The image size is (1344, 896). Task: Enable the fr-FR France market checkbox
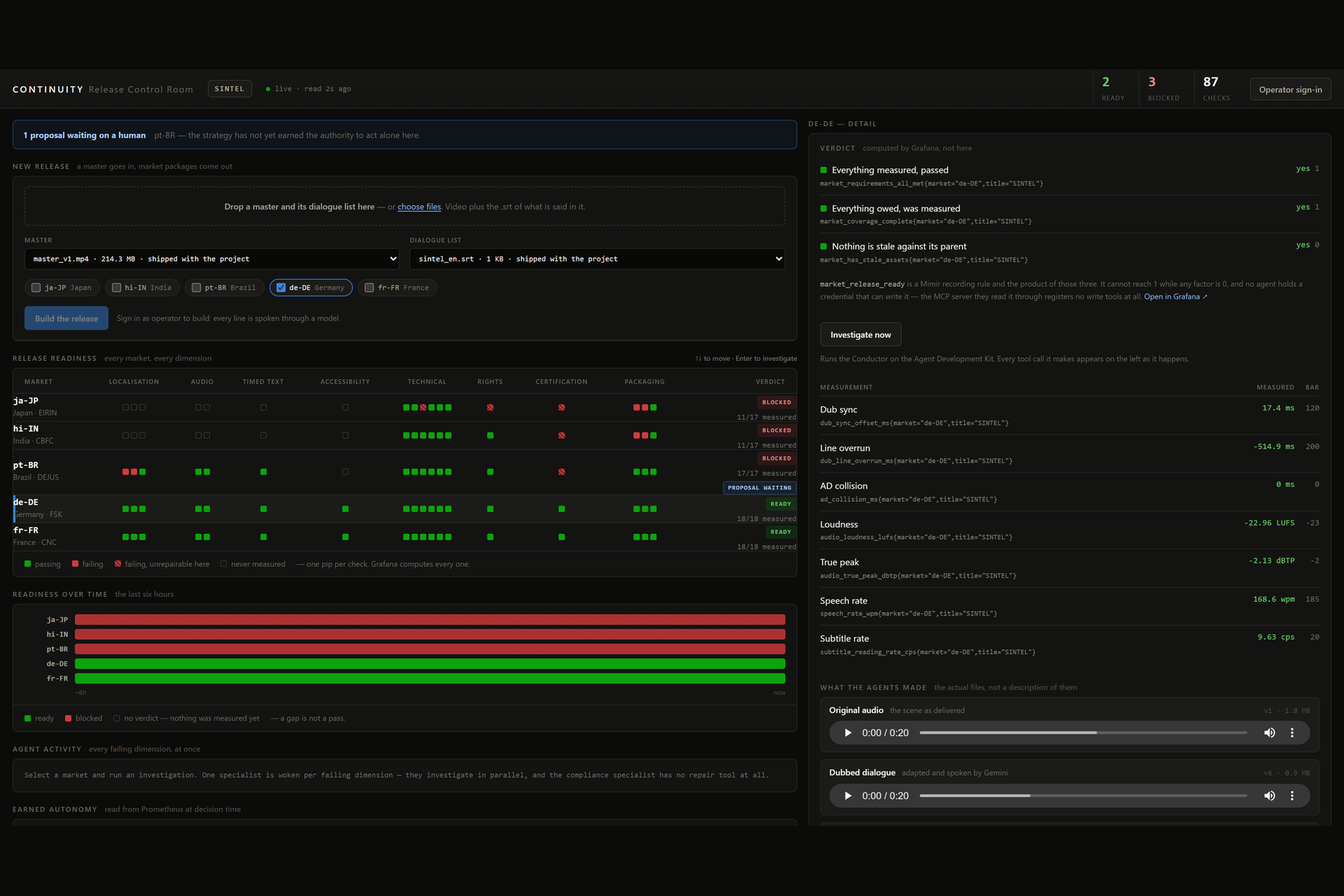coord(369,287)
